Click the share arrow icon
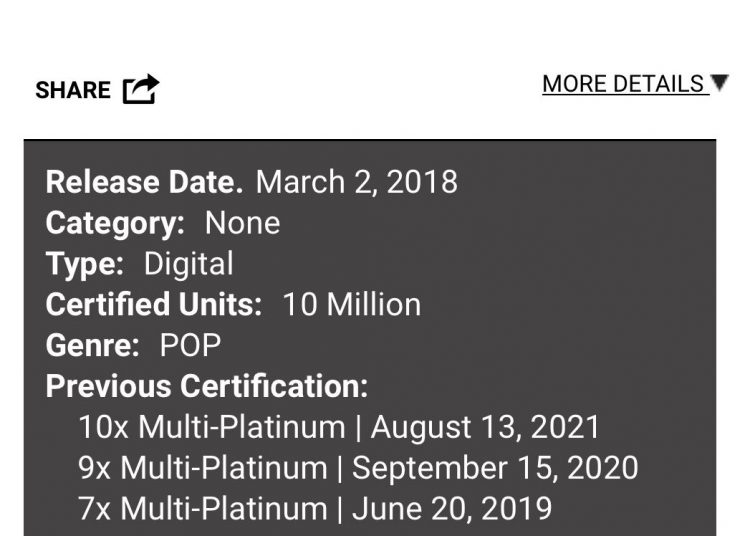 141,88
